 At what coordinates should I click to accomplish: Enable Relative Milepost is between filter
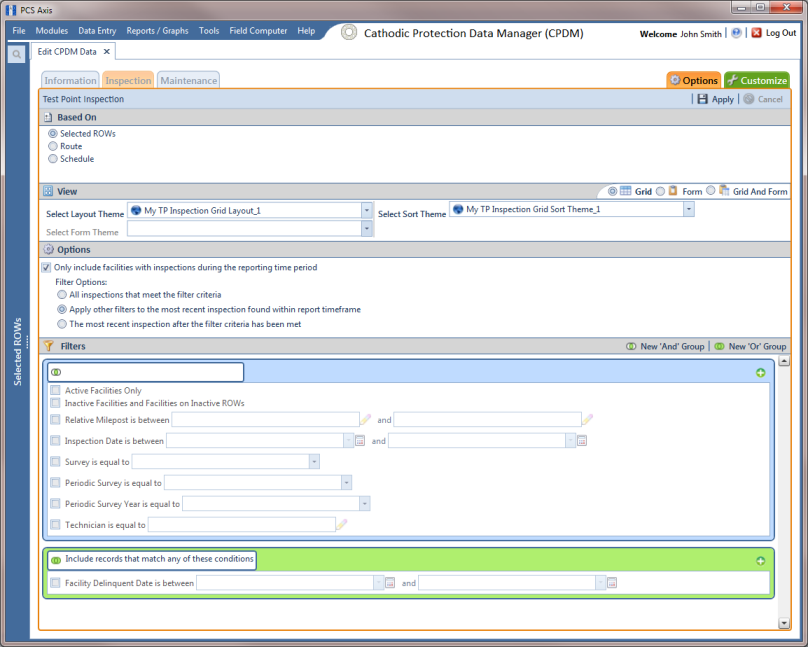point(55,419)
